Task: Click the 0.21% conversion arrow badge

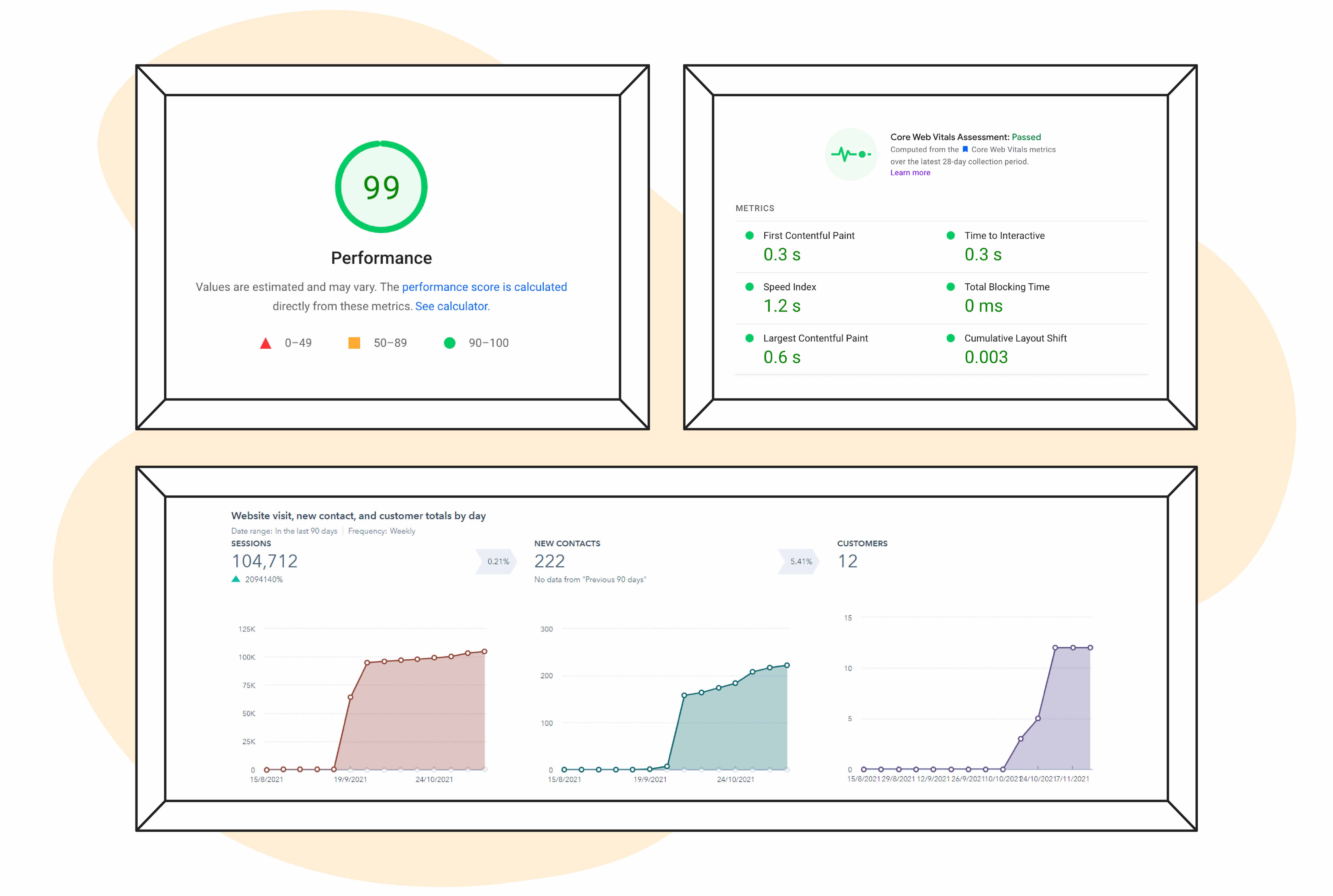Action: 496,562
